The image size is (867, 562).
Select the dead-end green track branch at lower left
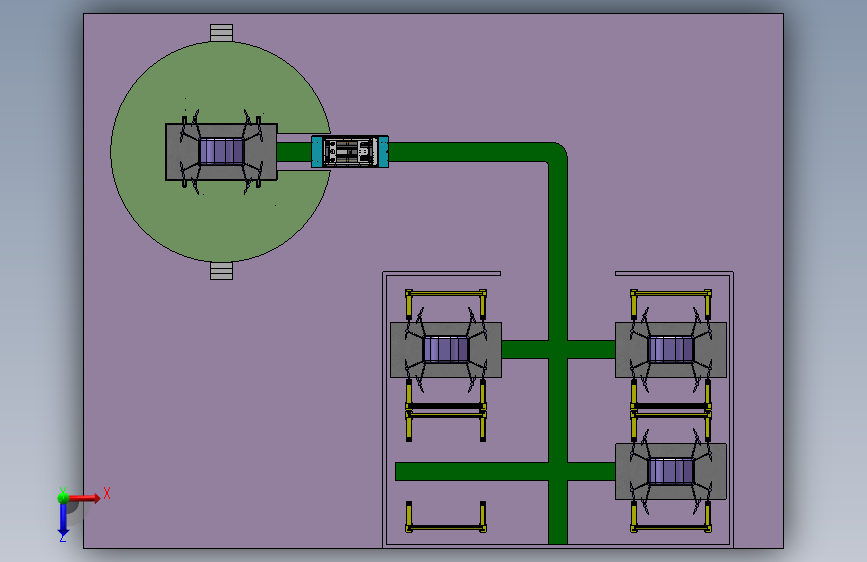472,471
